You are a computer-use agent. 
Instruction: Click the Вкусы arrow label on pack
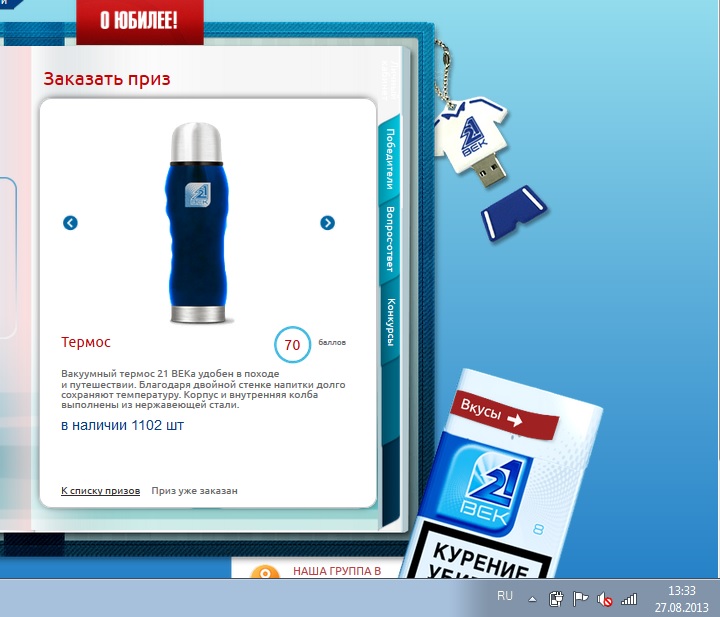click(504, 414)
